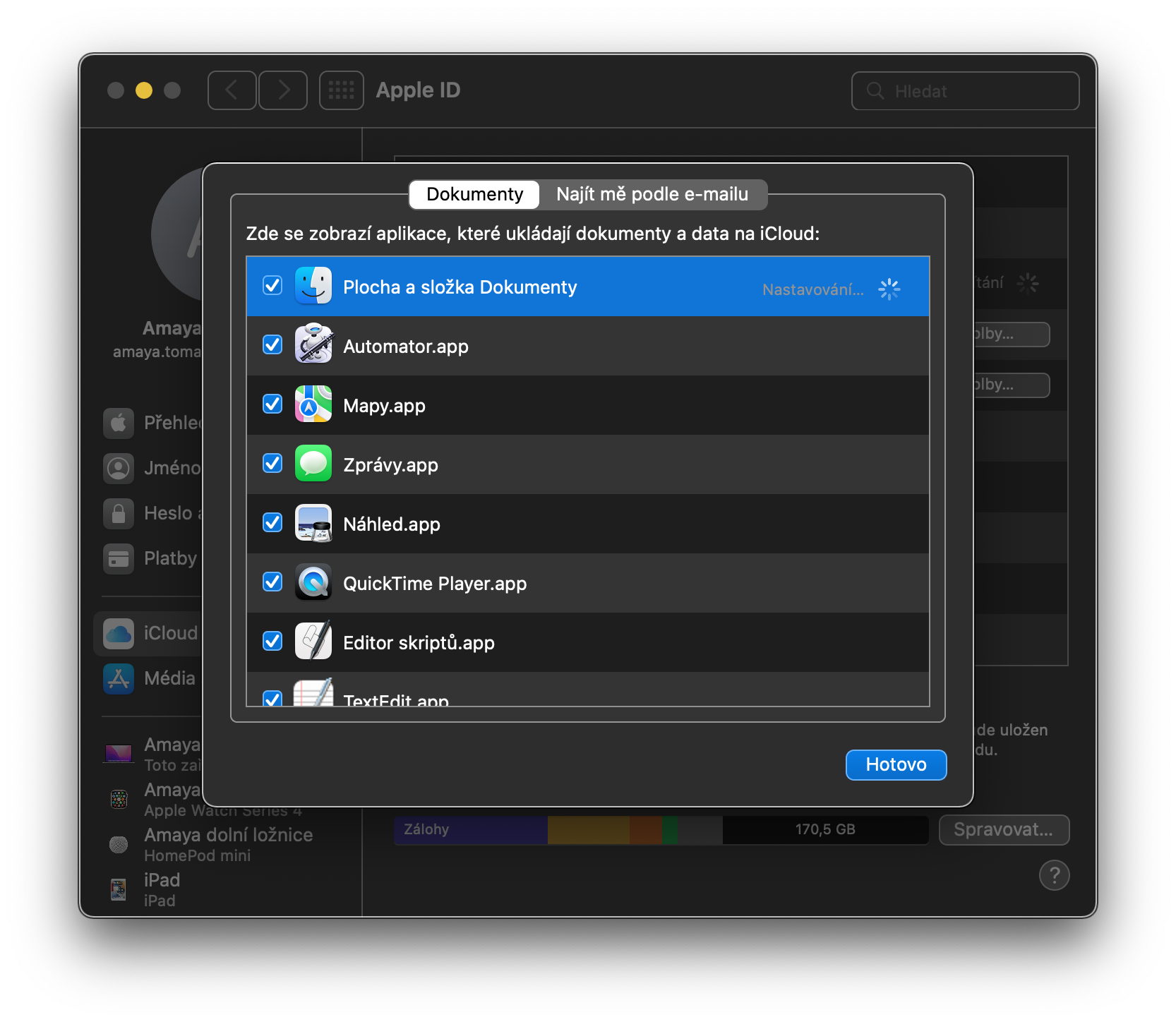Click the Nastavování... status text
The width and height of the screenshot is (1176, 1022).
[x=812, y=289]
